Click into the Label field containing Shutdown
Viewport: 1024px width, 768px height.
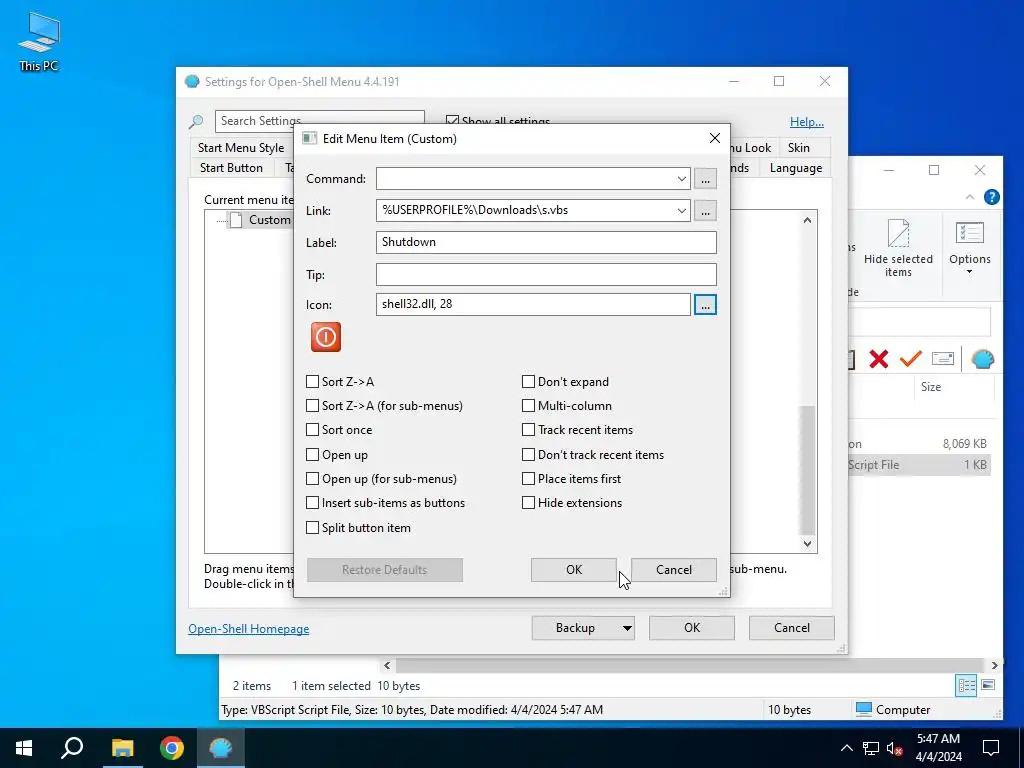[546, 242]
